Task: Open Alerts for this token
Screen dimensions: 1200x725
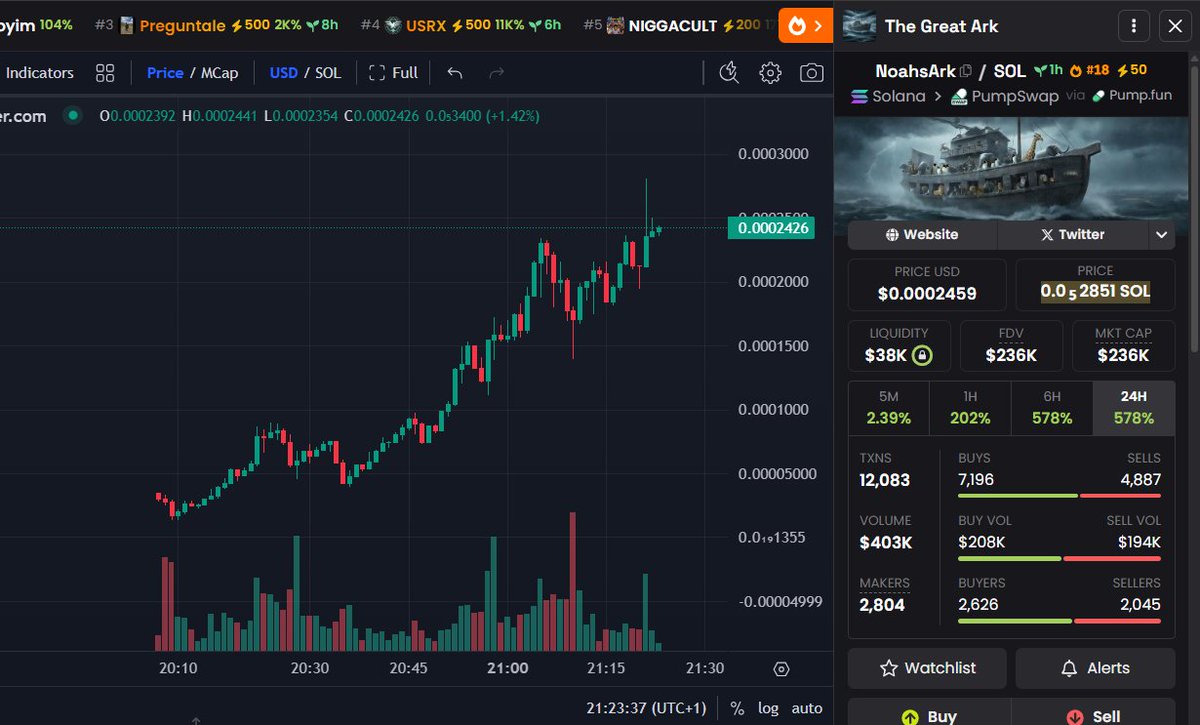Action: [x=1095, y=668]
